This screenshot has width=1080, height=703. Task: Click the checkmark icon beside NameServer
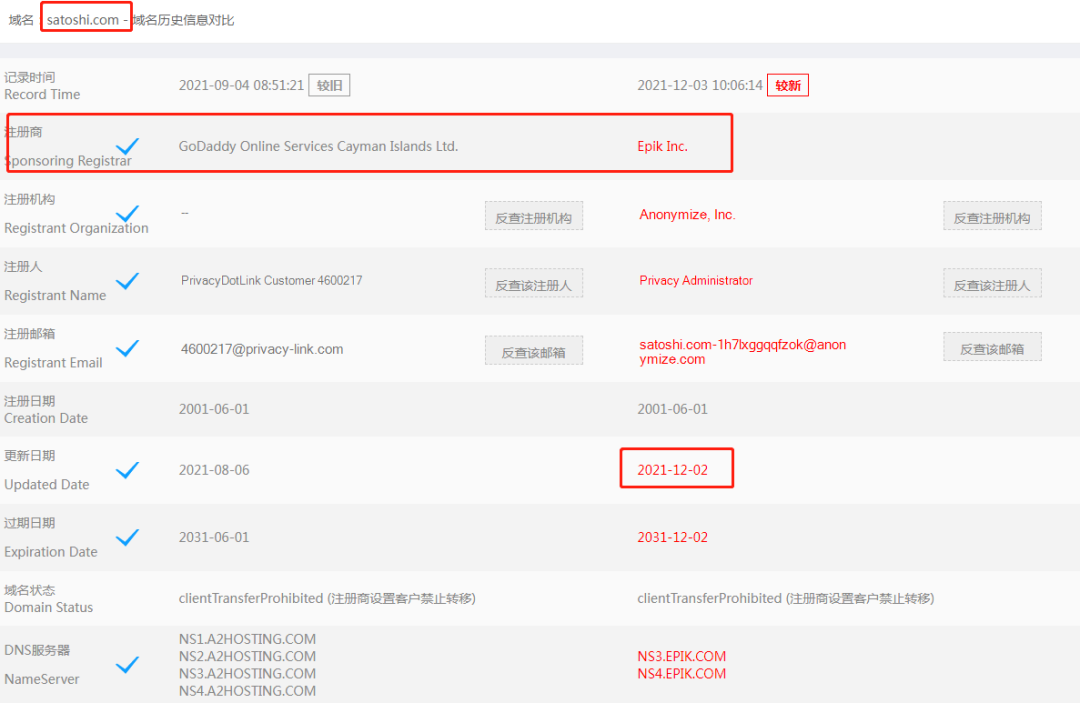(127, 664)
